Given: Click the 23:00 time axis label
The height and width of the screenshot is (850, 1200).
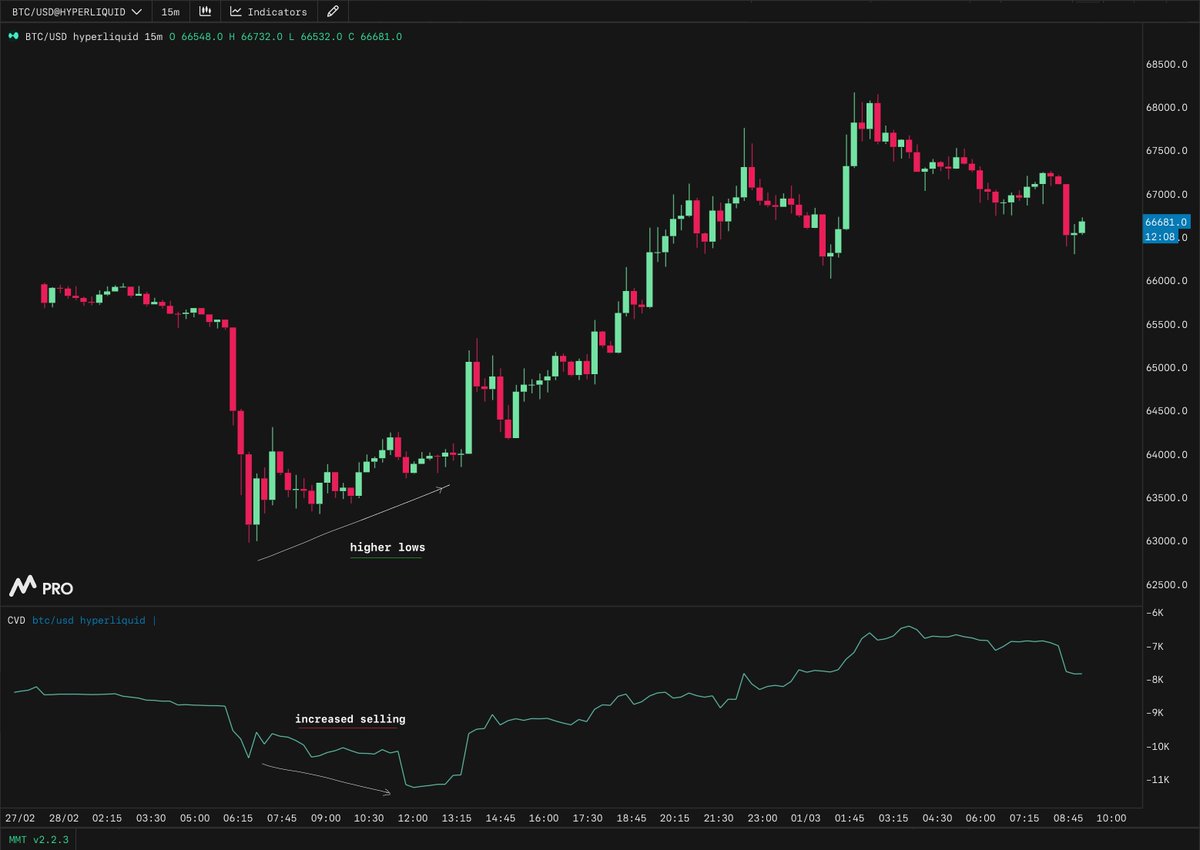Looking at the screenshot, I should [761, 818].
